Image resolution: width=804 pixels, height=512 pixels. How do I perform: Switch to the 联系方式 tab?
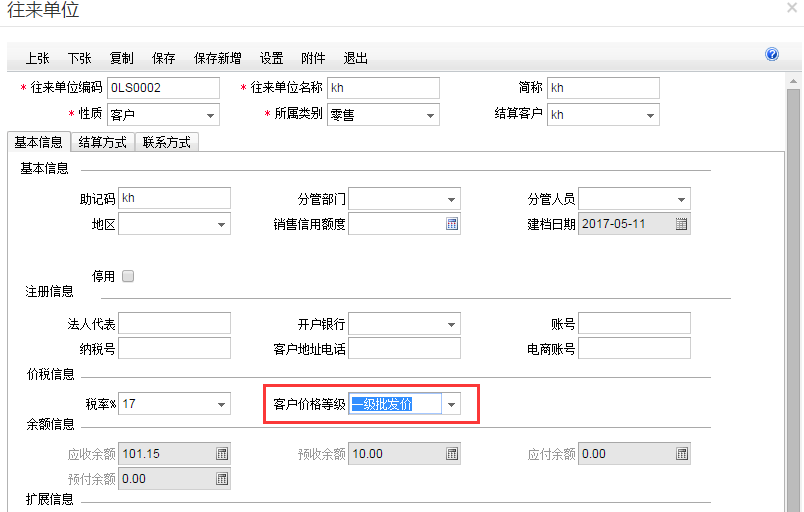tap(166, 142)
